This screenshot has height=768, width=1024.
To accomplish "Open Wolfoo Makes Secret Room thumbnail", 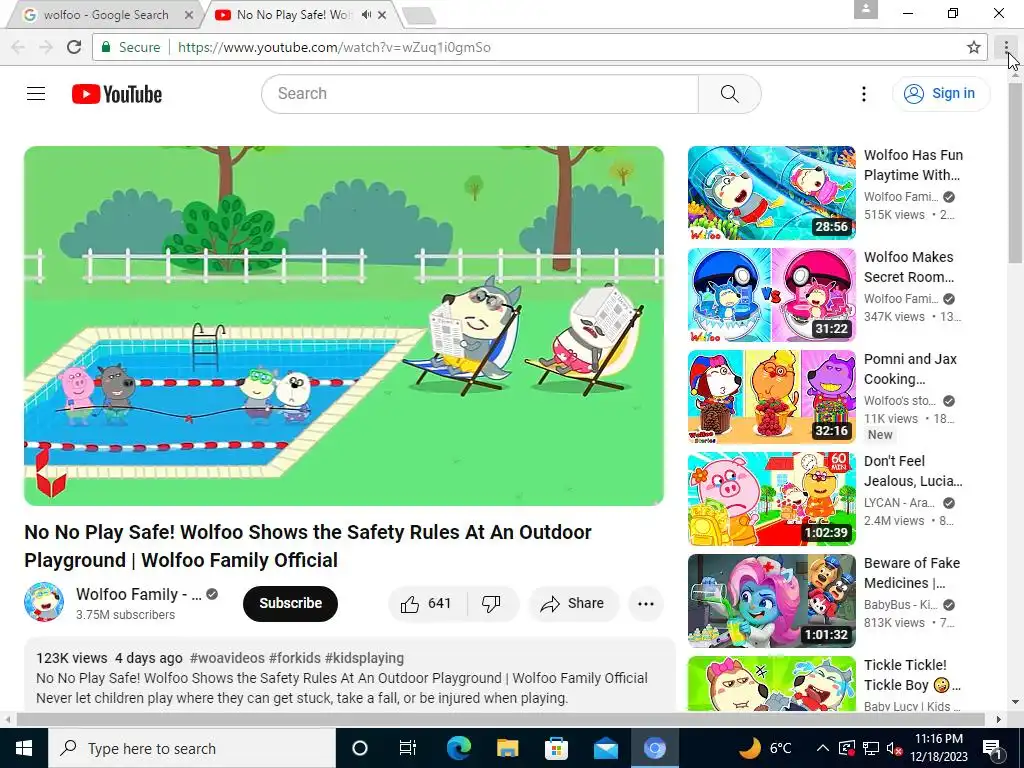I will point(771,295).
